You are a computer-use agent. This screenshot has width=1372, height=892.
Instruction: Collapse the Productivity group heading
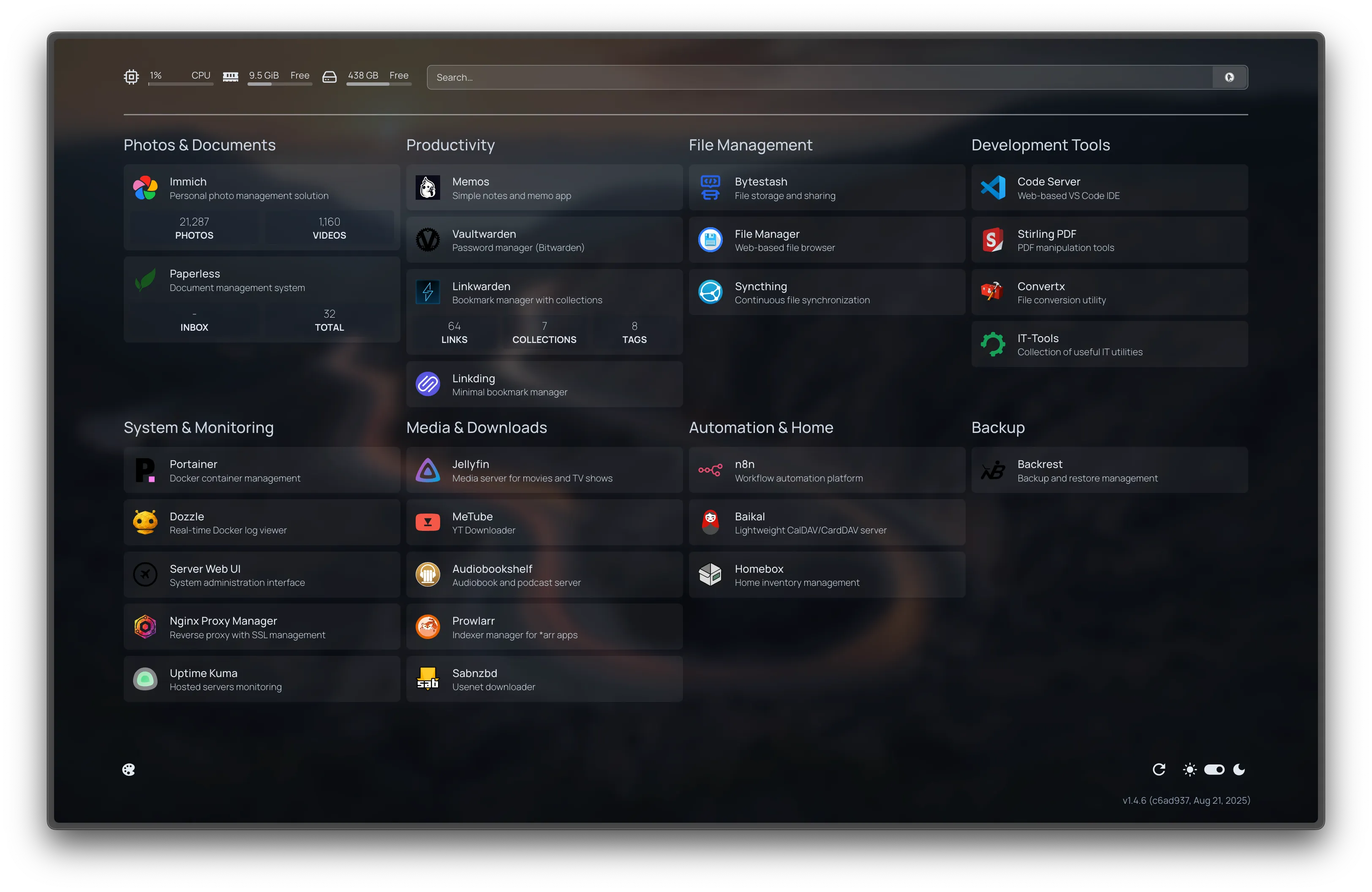point(450,145)
